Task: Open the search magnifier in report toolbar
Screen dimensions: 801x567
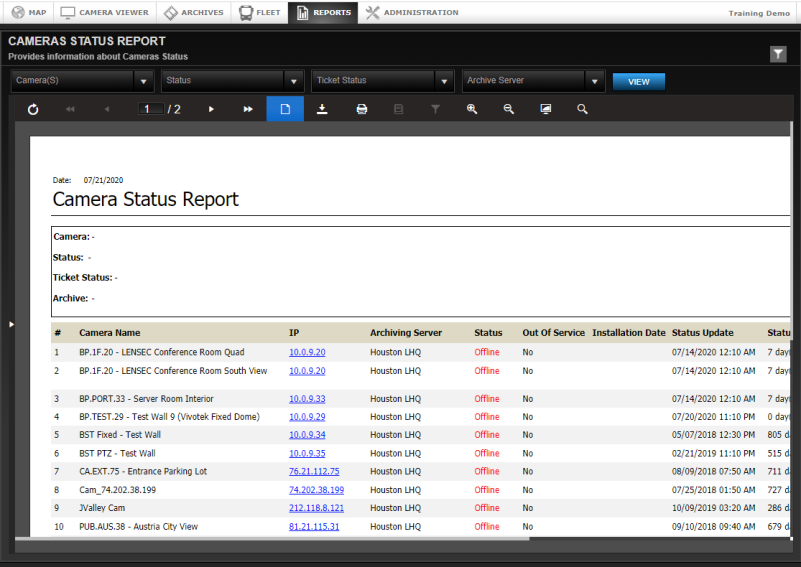Action: 582,109
